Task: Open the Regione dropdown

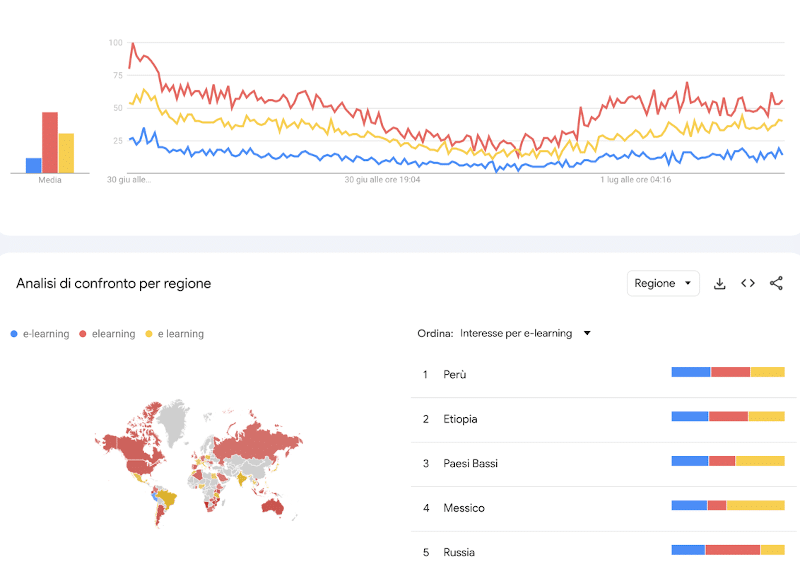Action: (663, 284)
